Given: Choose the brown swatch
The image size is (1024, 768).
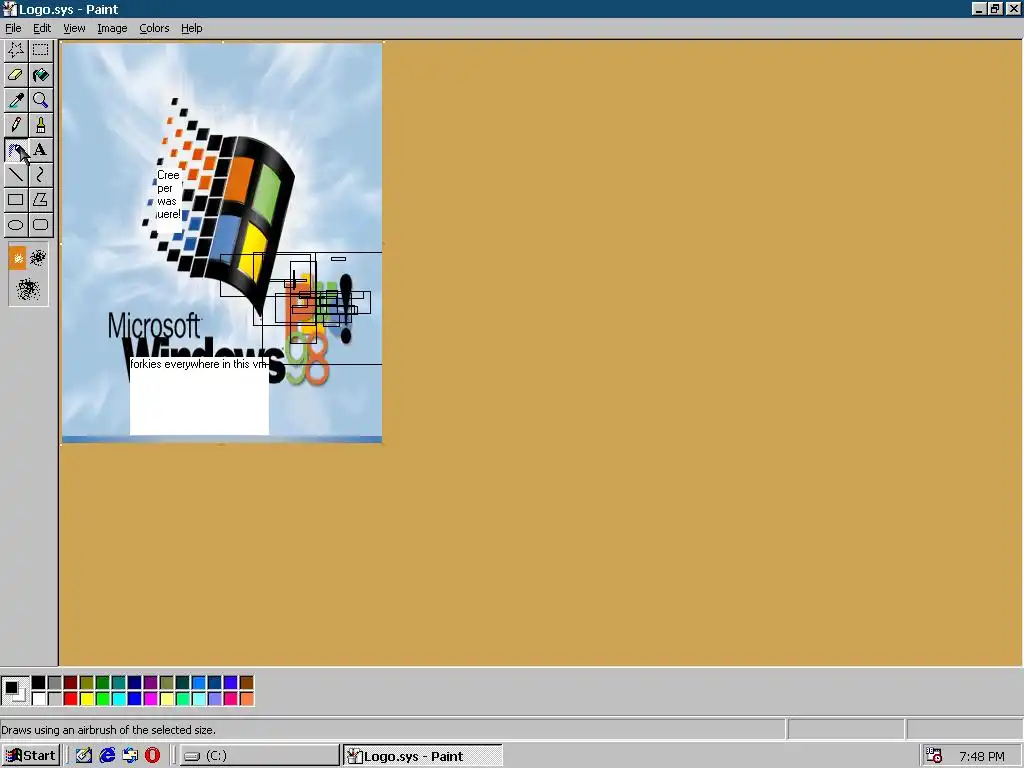Looking at the screenshot, I should (247, 683).
